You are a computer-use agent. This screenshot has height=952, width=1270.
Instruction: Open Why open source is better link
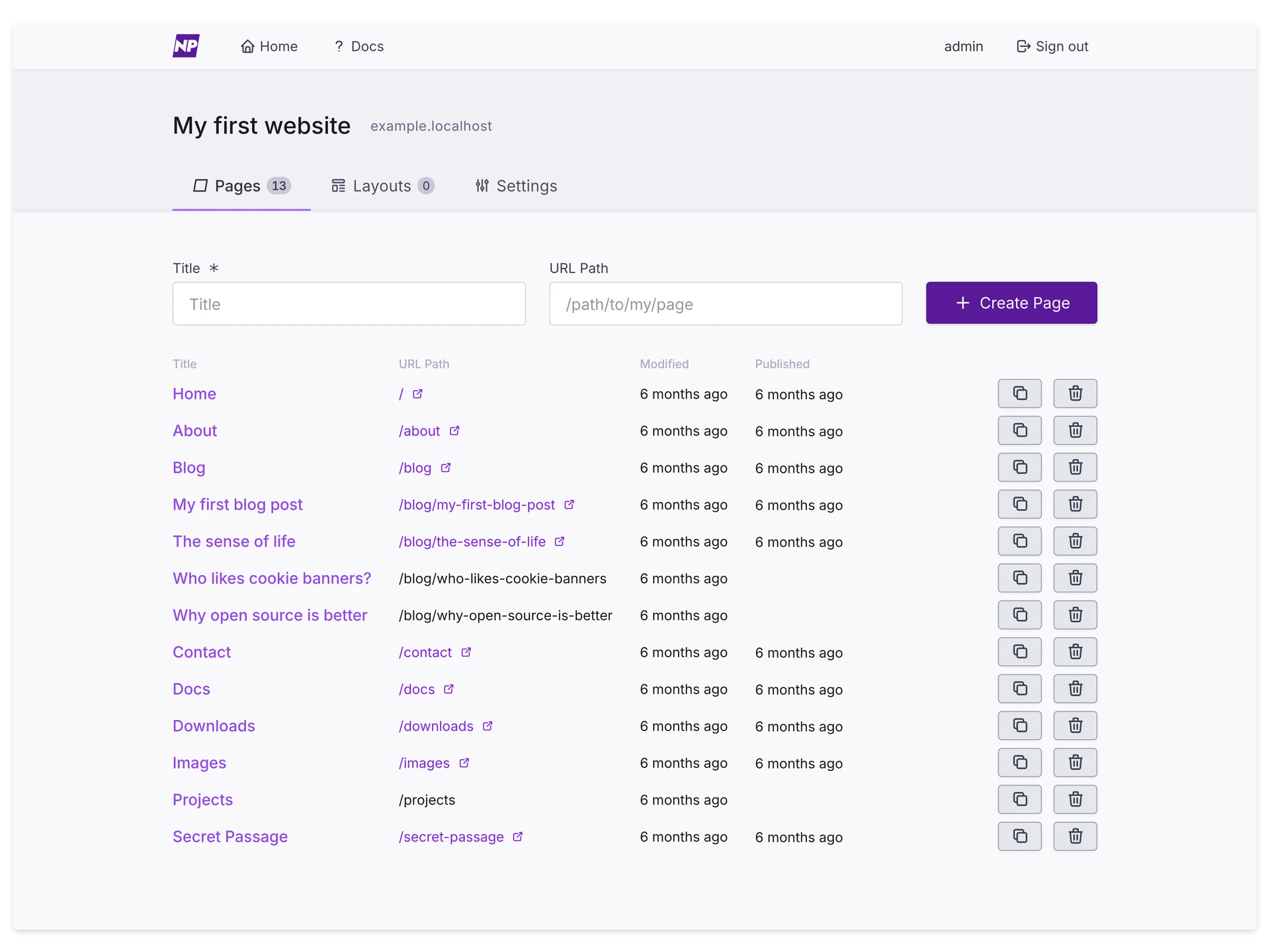270,615
